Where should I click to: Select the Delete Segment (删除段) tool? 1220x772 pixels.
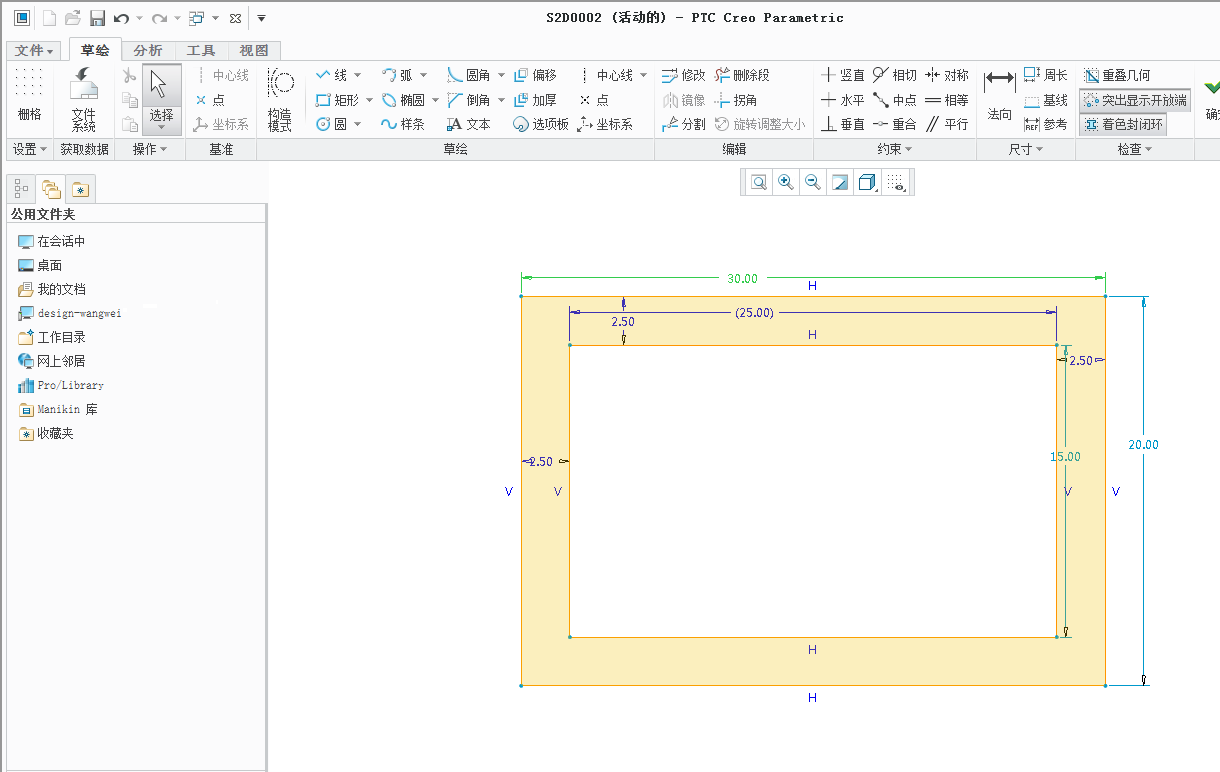coord(742,75)
